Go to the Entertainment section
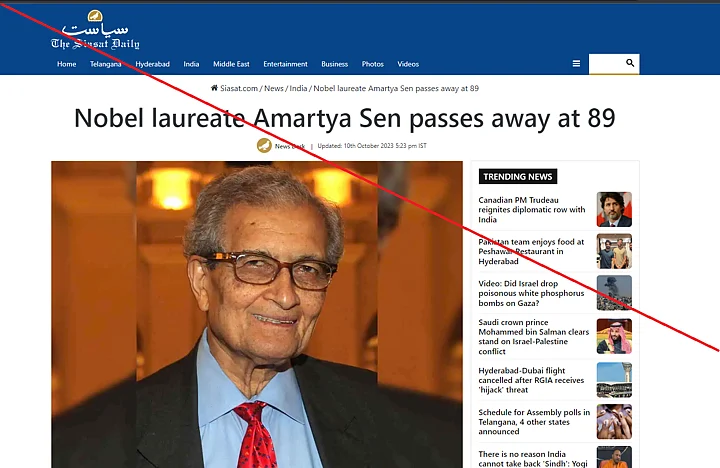720x468 pixels. click(285, 64)
